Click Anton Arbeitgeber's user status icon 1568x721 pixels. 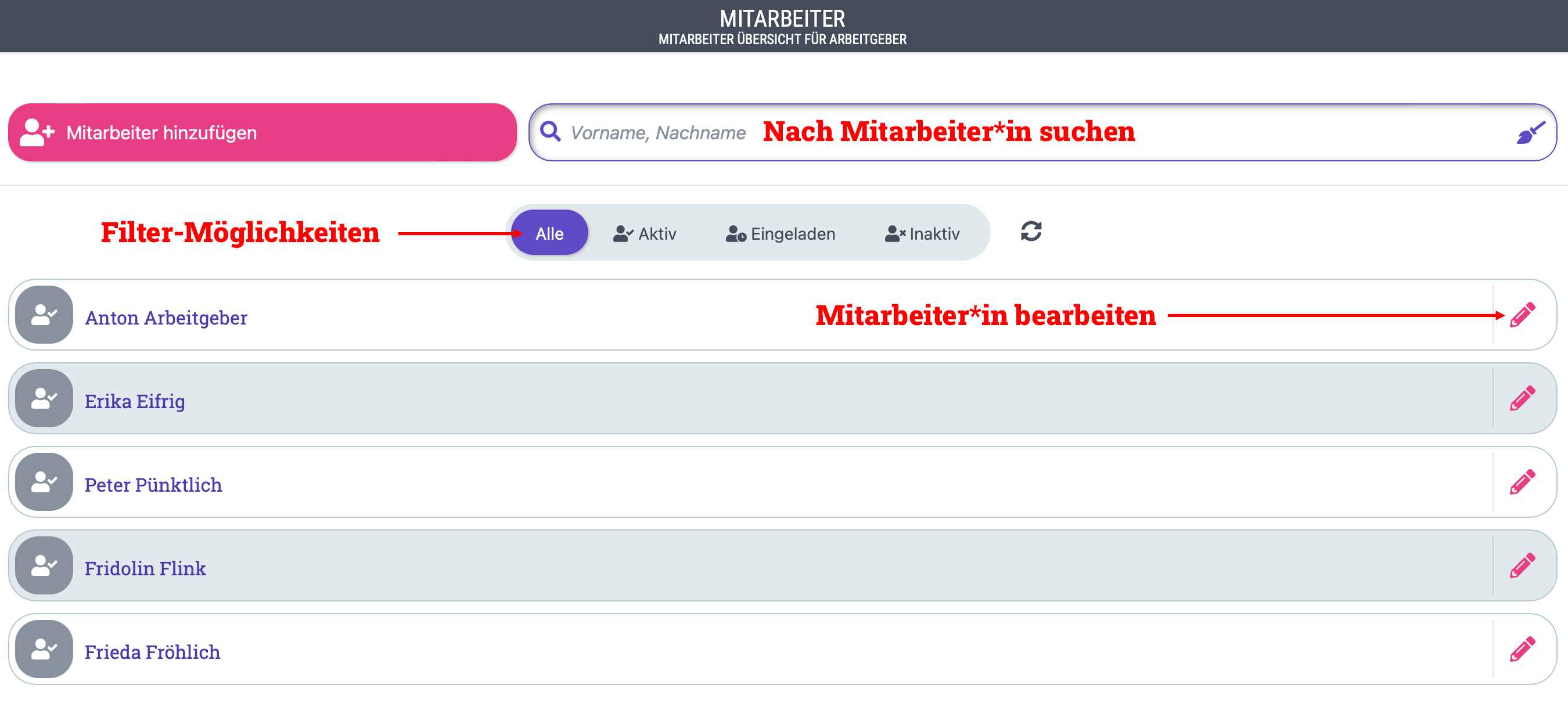(44, 315)
